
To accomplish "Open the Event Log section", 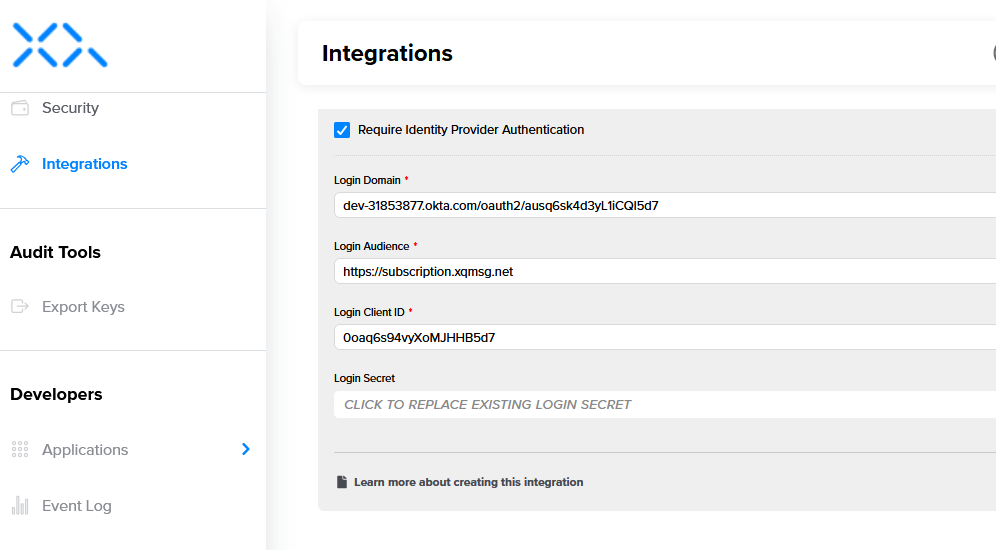I will [x=76, y=506].
